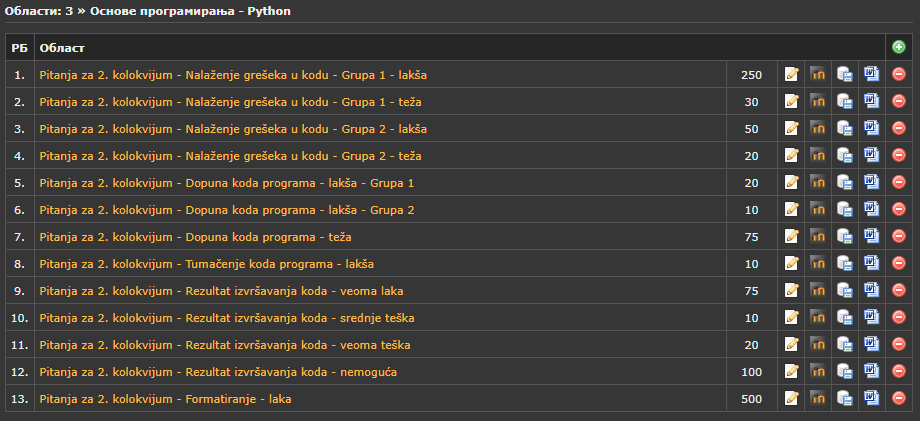Edit row 1 with the pencil icon
The height and width of the screenshot is (421, 920).
pos(792,74)
